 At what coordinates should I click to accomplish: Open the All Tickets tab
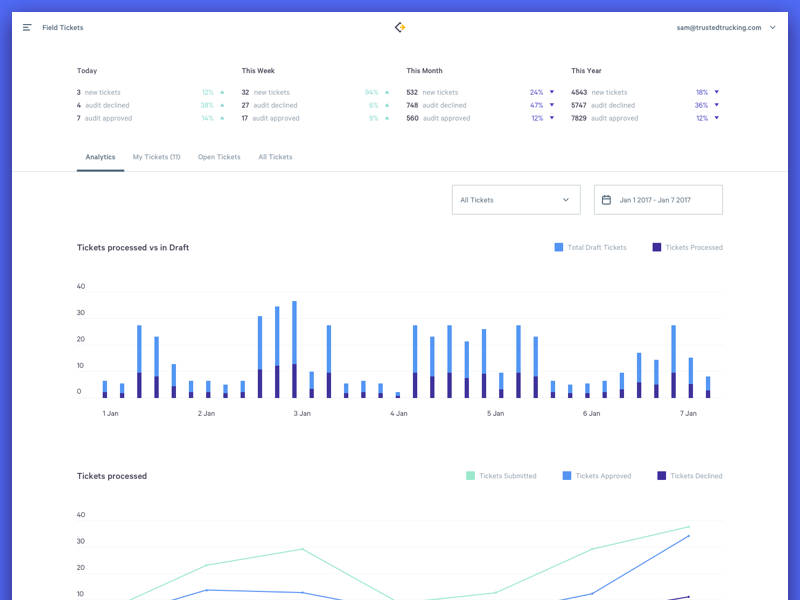pyautogui.click(x=275, y=157)
